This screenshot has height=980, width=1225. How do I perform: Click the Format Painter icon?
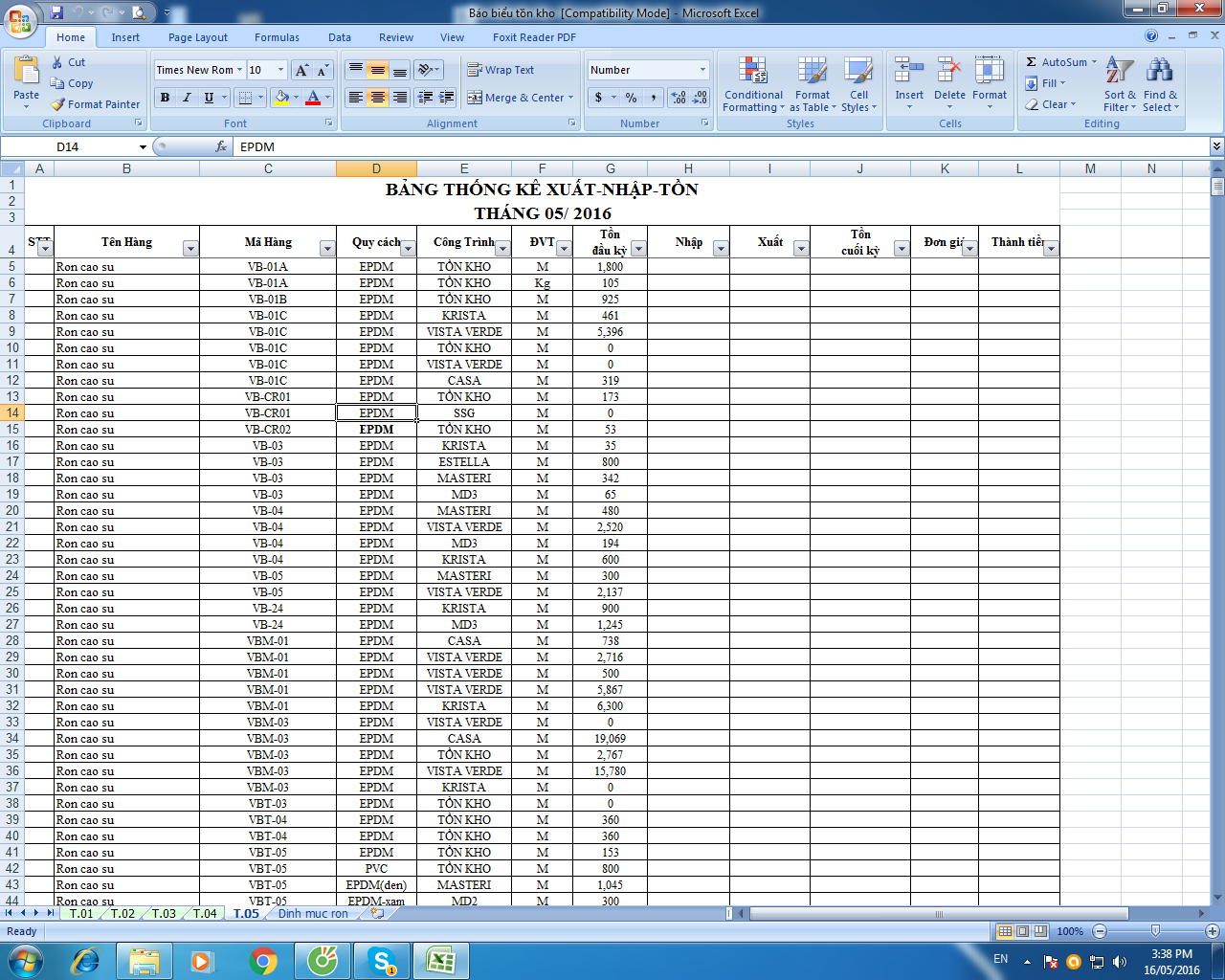(x=58, y=104)
